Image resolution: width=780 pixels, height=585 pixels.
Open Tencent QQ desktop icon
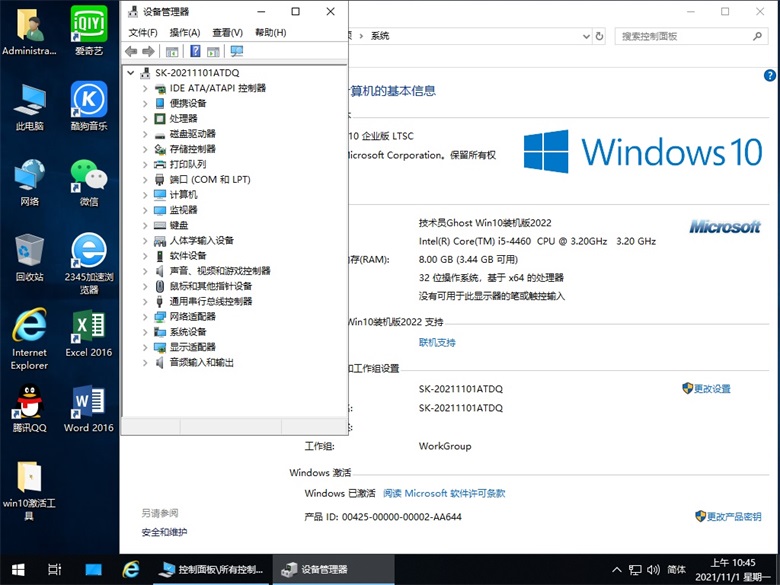29,409
